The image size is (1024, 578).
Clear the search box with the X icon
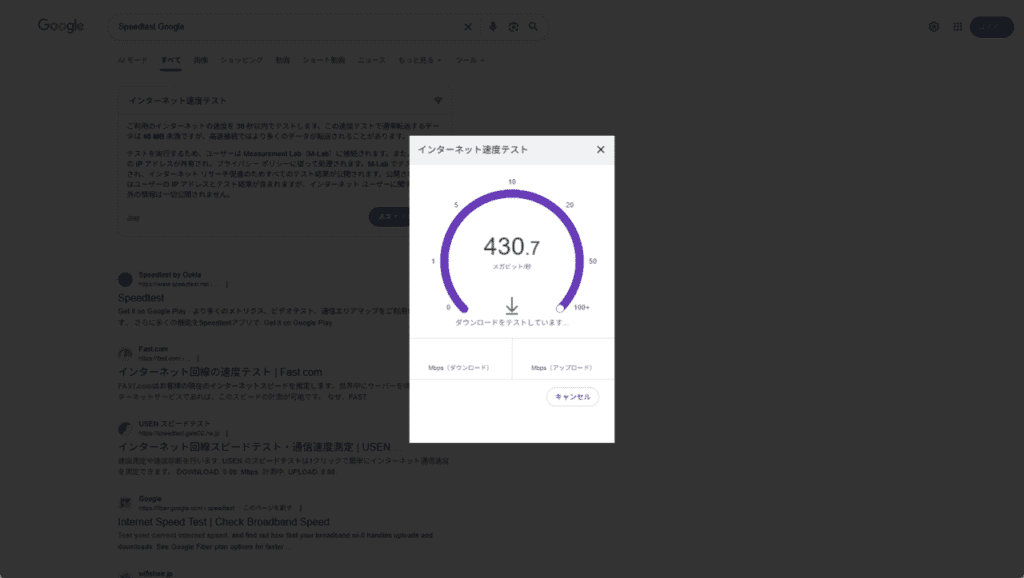tap(467, 27)
